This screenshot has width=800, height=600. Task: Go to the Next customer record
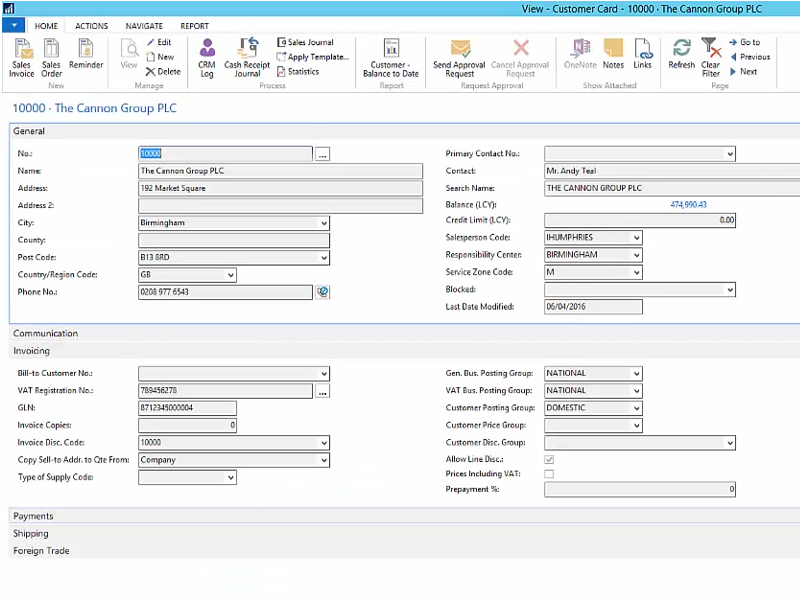coord(743,72)
